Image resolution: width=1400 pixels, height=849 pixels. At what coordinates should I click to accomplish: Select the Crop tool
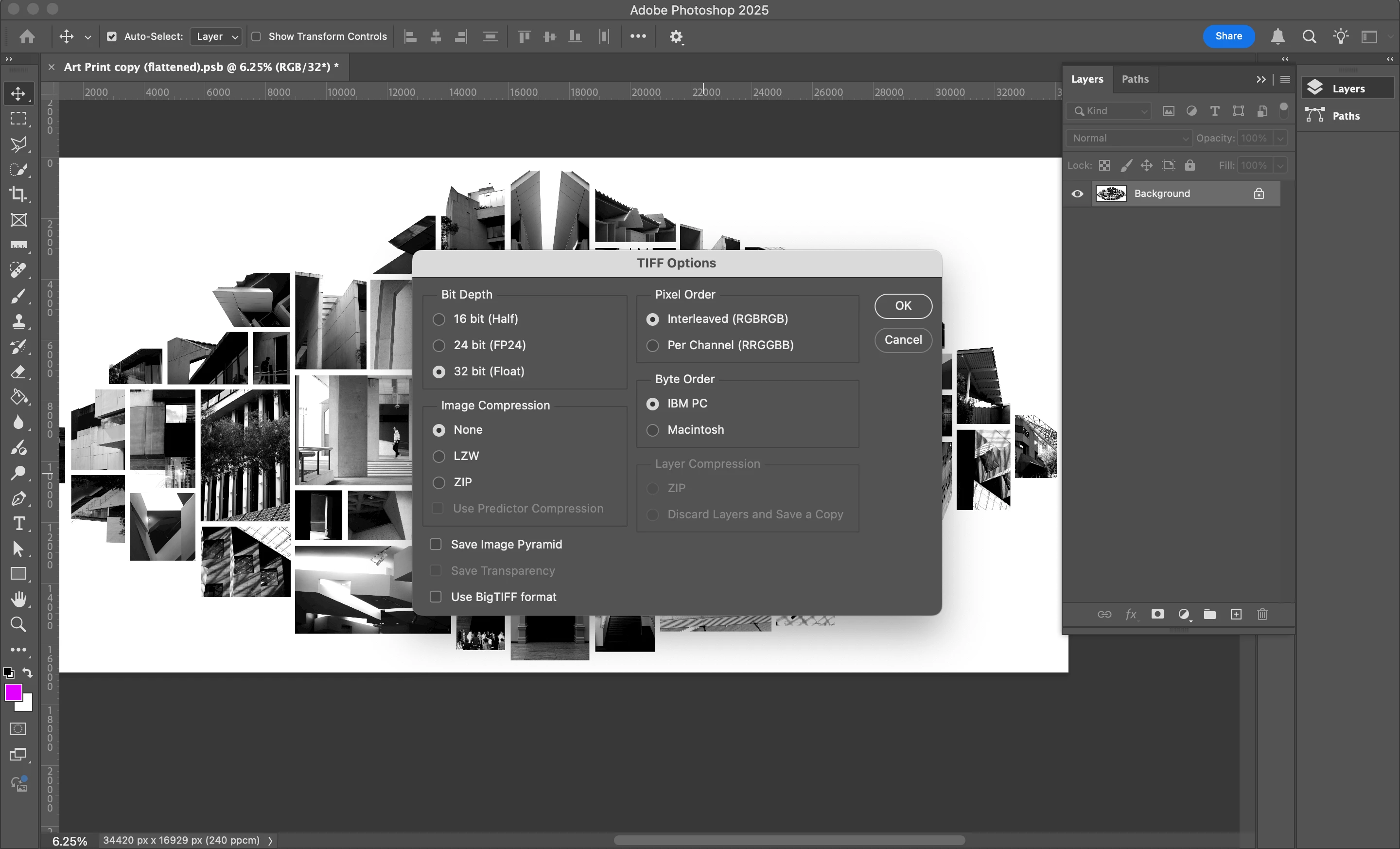click(x=18, y=195)
